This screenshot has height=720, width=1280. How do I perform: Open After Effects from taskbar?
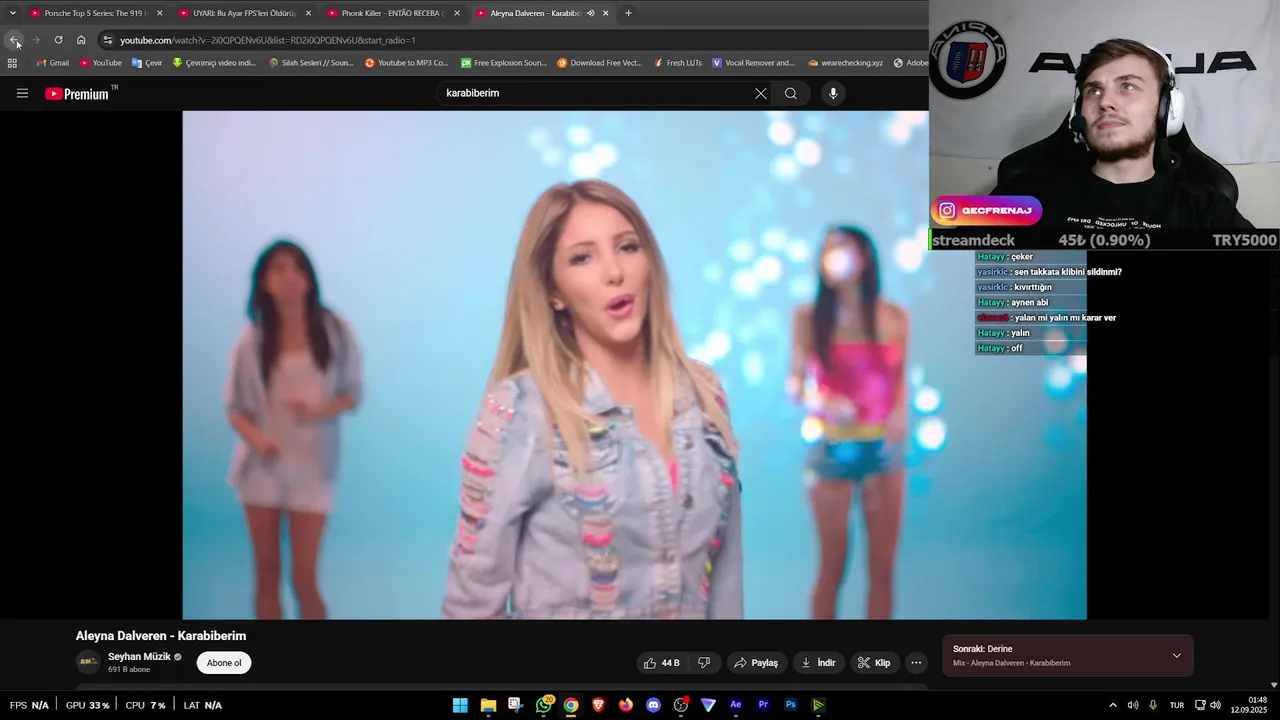[x=736, y=705]
